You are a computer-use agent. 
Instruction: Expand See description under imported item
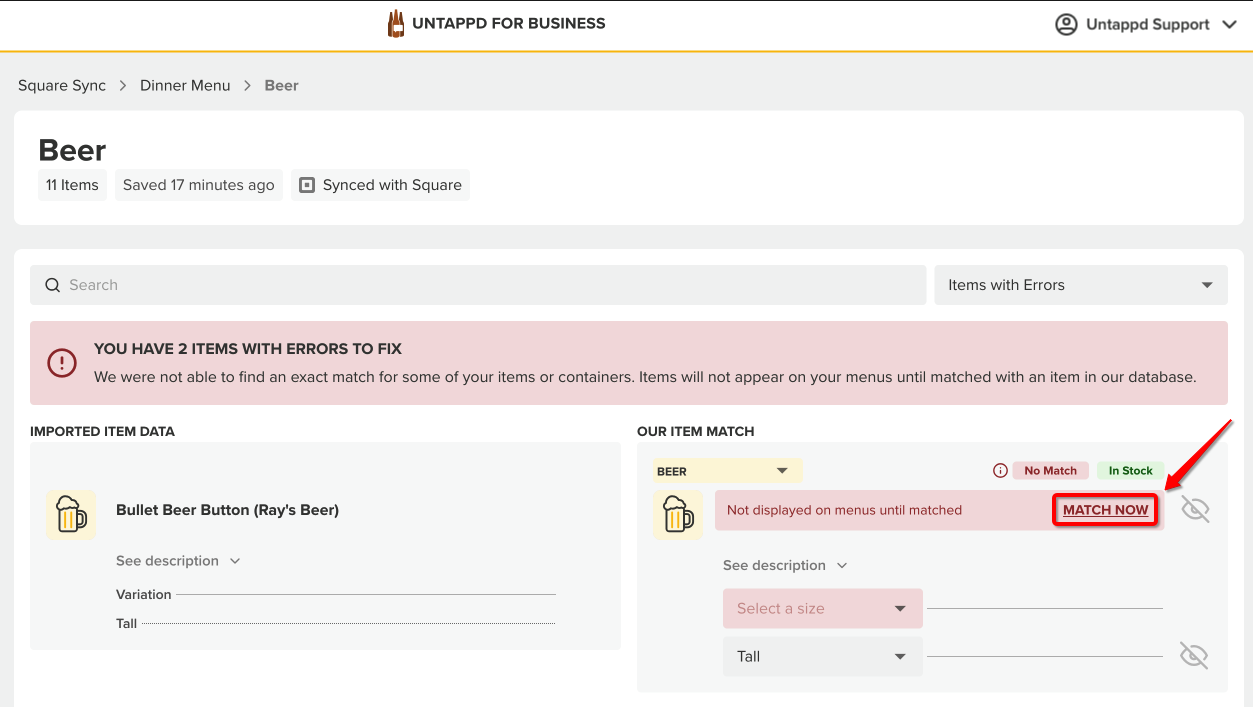click(178, 561)
